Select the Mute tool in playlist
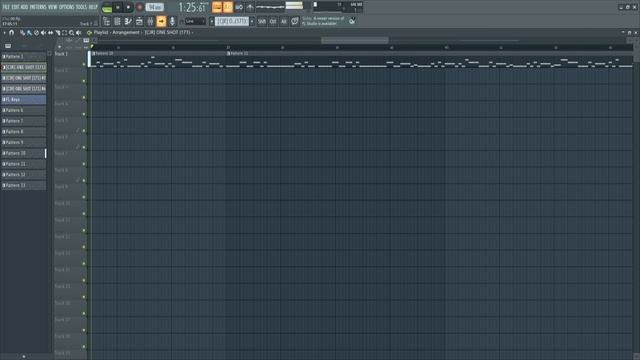This screenshot has height=360, width=640. click(x=43, y=33)
